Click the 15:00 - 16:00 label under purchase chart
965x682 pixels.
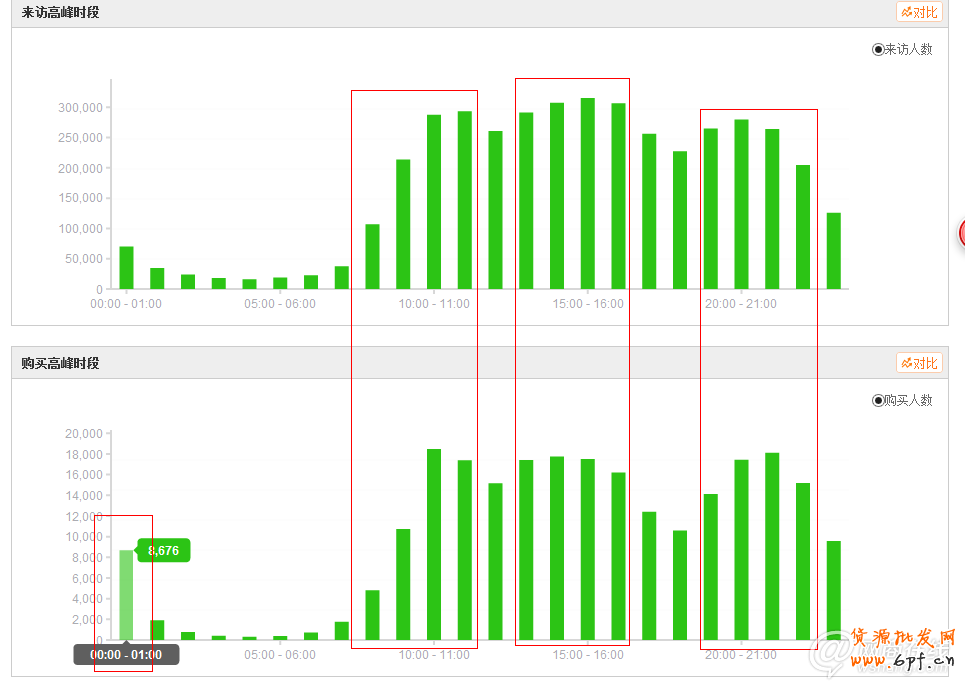(x=588, y=655)
